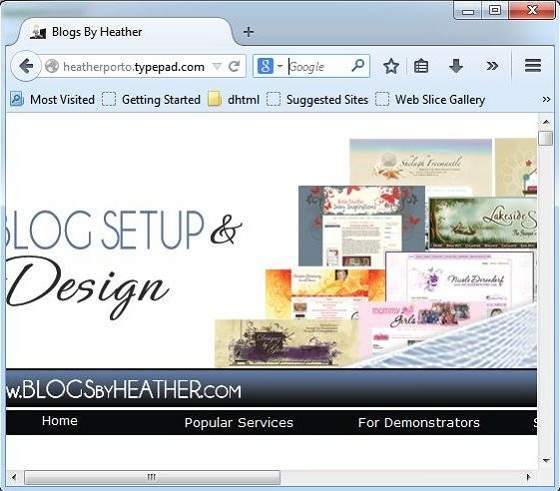Reload the page with the refresh icon
Viewport: 560px width, 491px height.
tap(234, 66)
